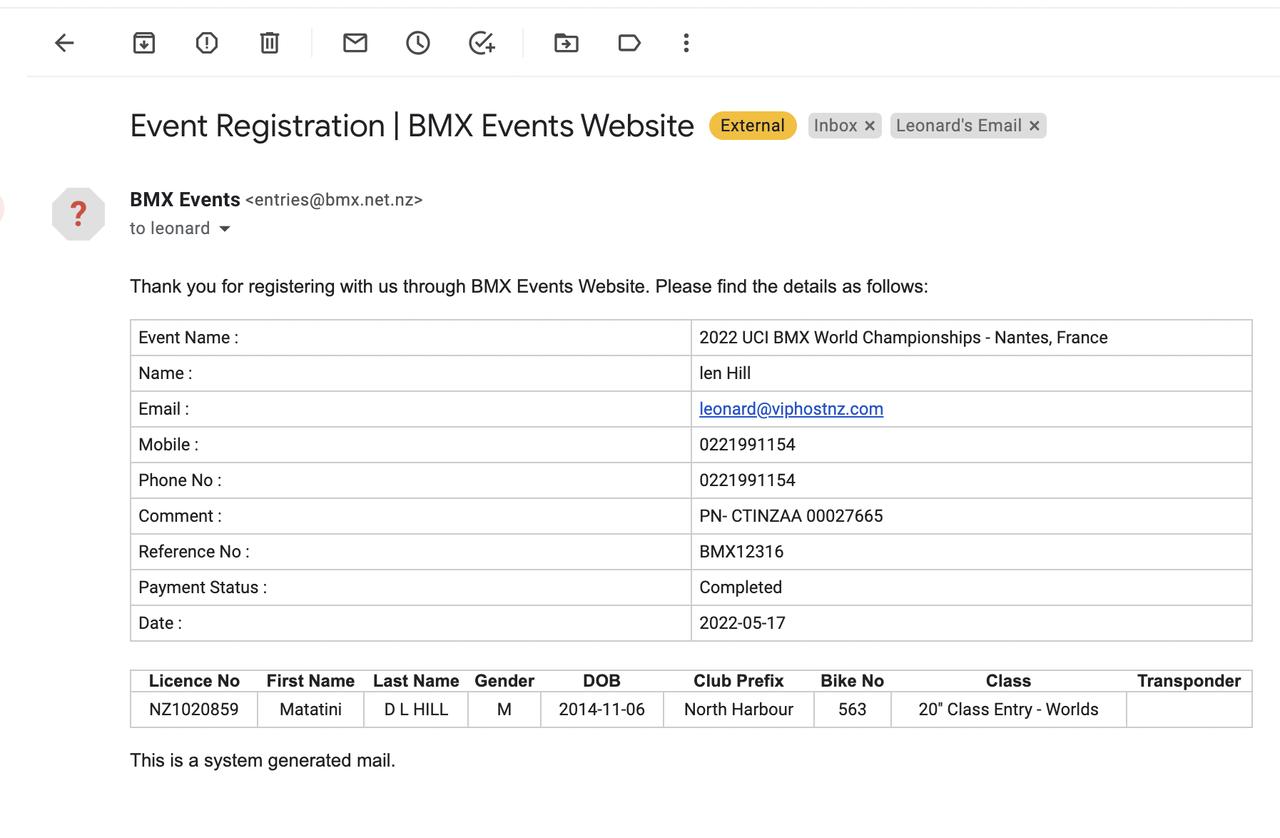Screen dimensions: 1280x838
Task: Click the Inbox label text
Action: click(835, 126)
